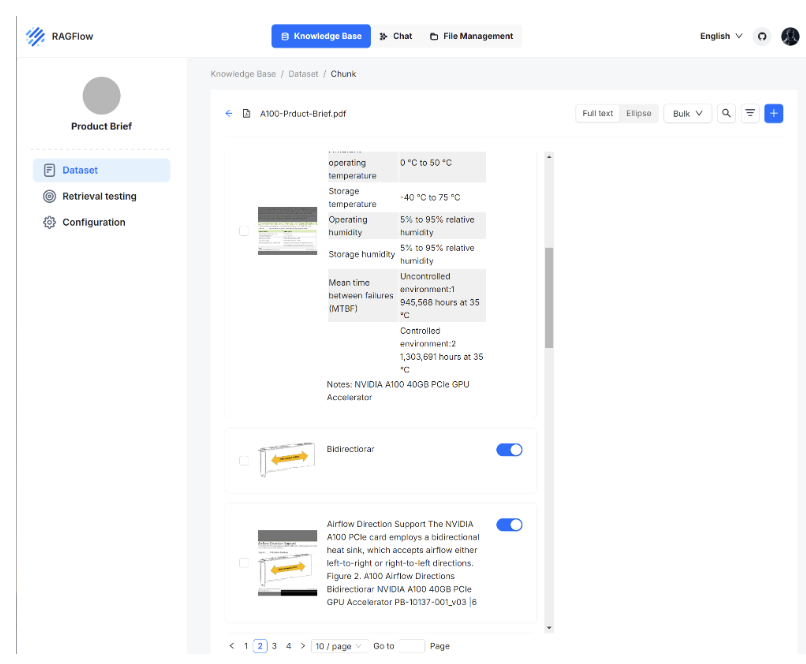Go to next page arrow in pagination
The image size is (806, 664).
click(x=303, y=646)
